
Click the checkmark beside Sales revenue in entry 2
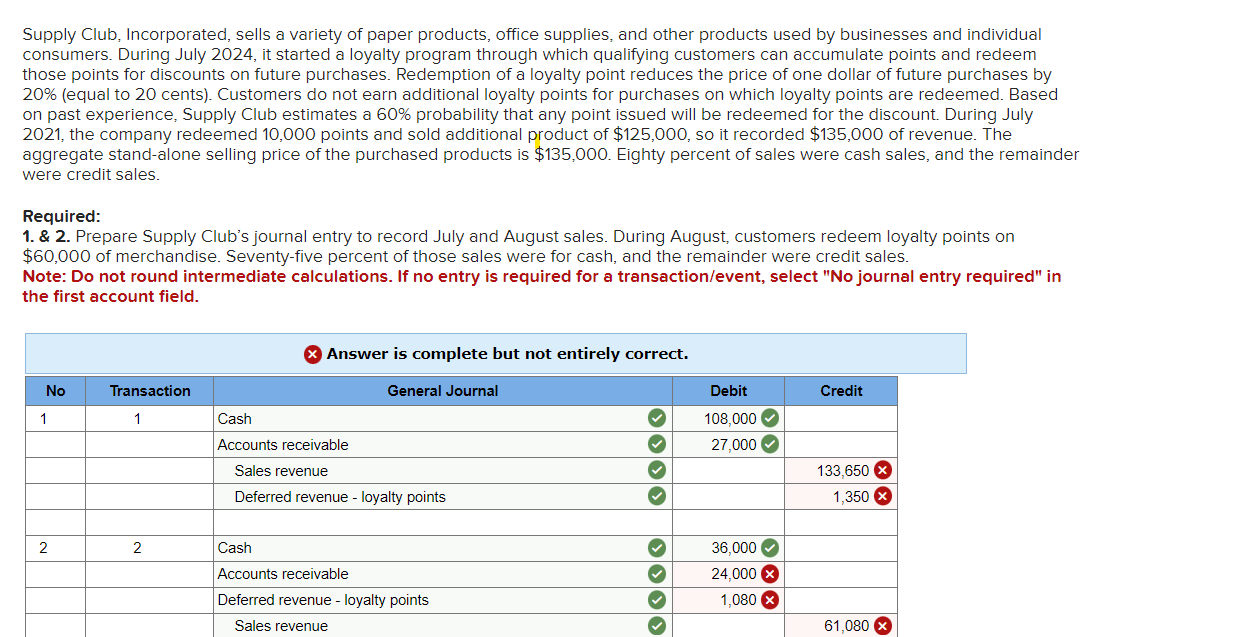pyautogui.click(x=656, y=625)
